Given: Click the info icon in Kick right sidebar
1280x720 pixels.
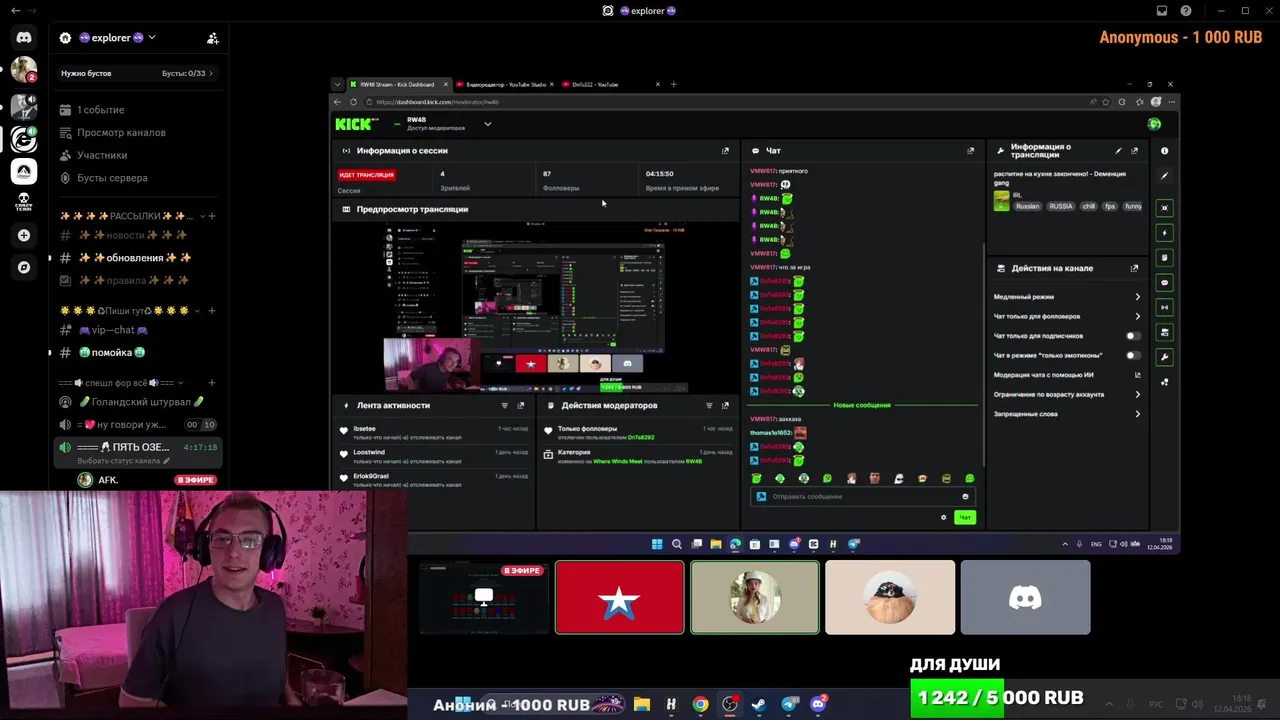Looking at the screenshot, I should 1164,151.
